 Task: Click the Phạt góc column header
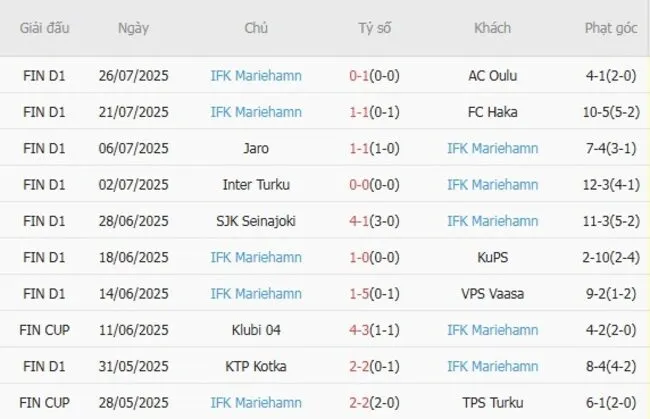[611, 28]
